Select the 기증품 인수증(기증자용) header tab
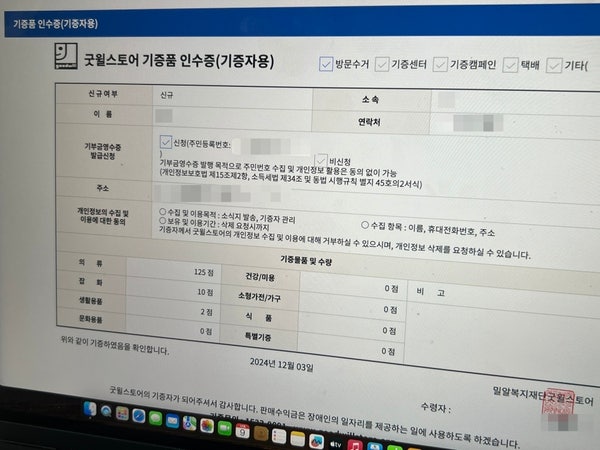The image size is (600, 450). tap(55, 24)
